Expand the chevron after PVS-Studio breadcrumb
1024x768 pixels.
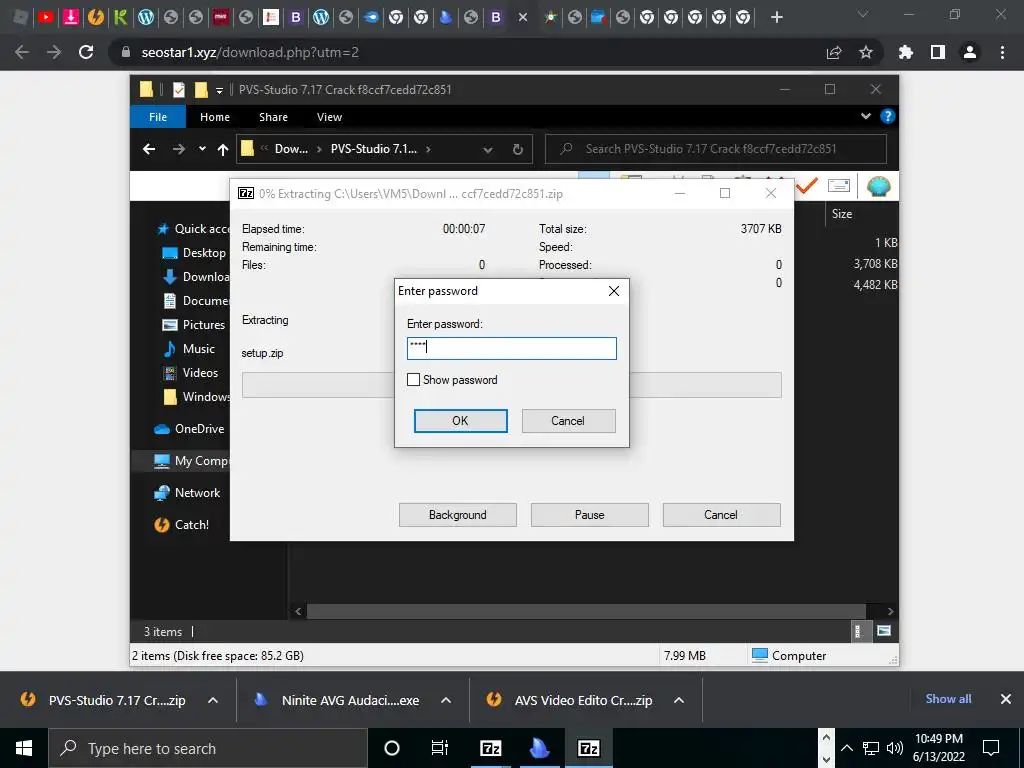pos(428,149)
